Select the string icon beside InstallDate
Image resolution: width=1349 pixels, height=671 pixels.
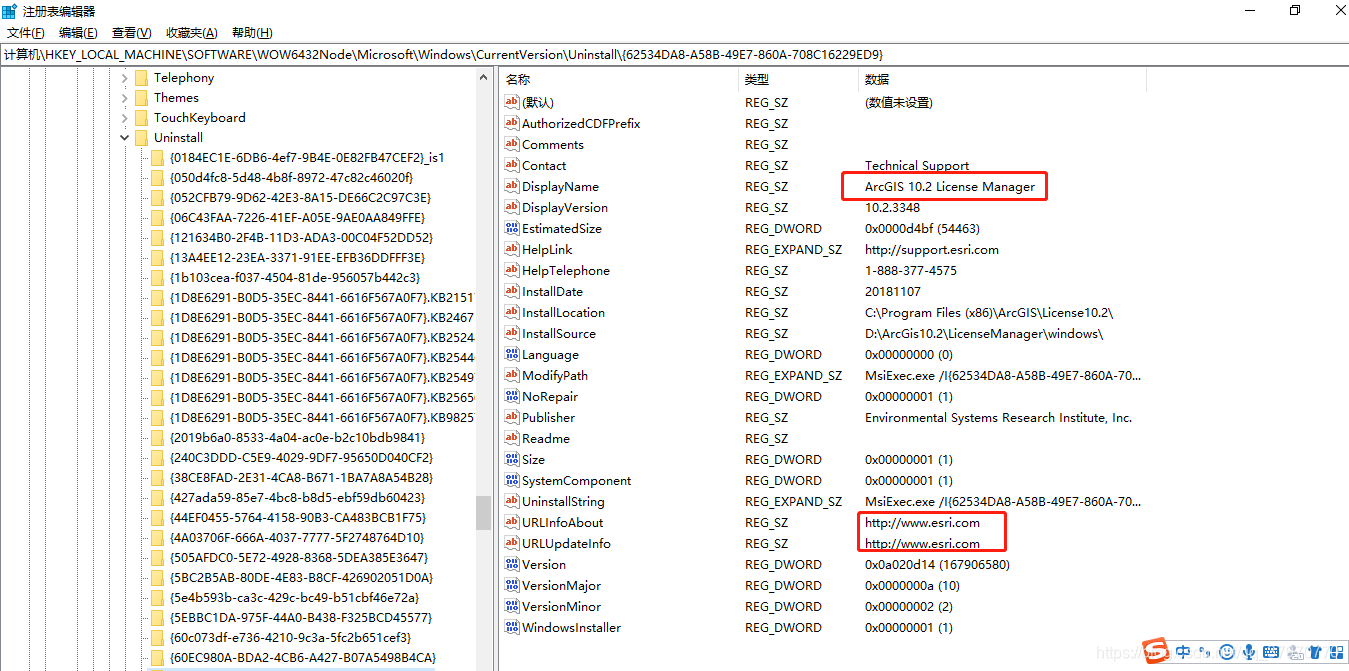click(512, 292)
